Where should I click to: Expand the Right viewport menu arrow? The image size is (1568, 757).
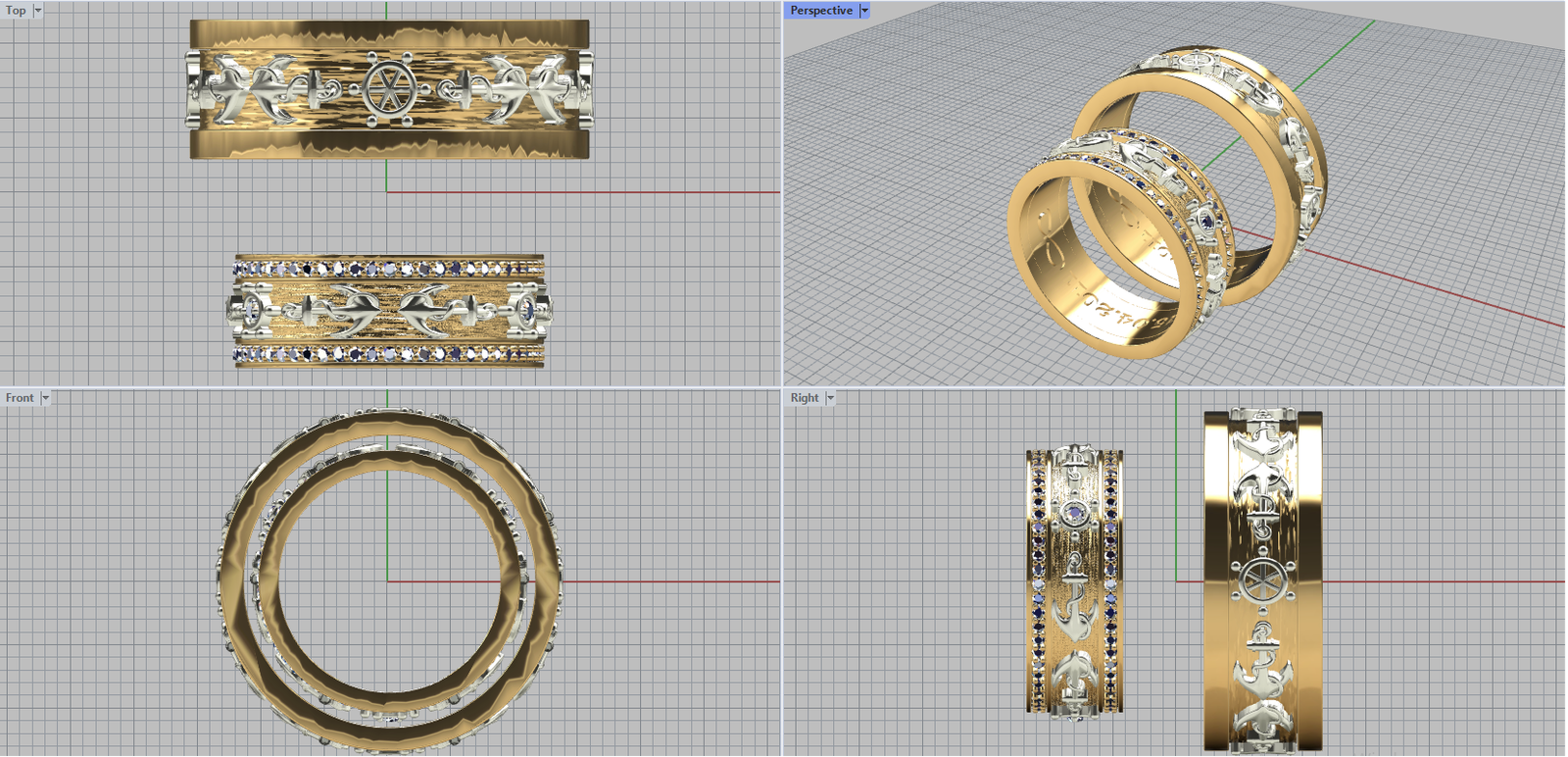[830, 398]
